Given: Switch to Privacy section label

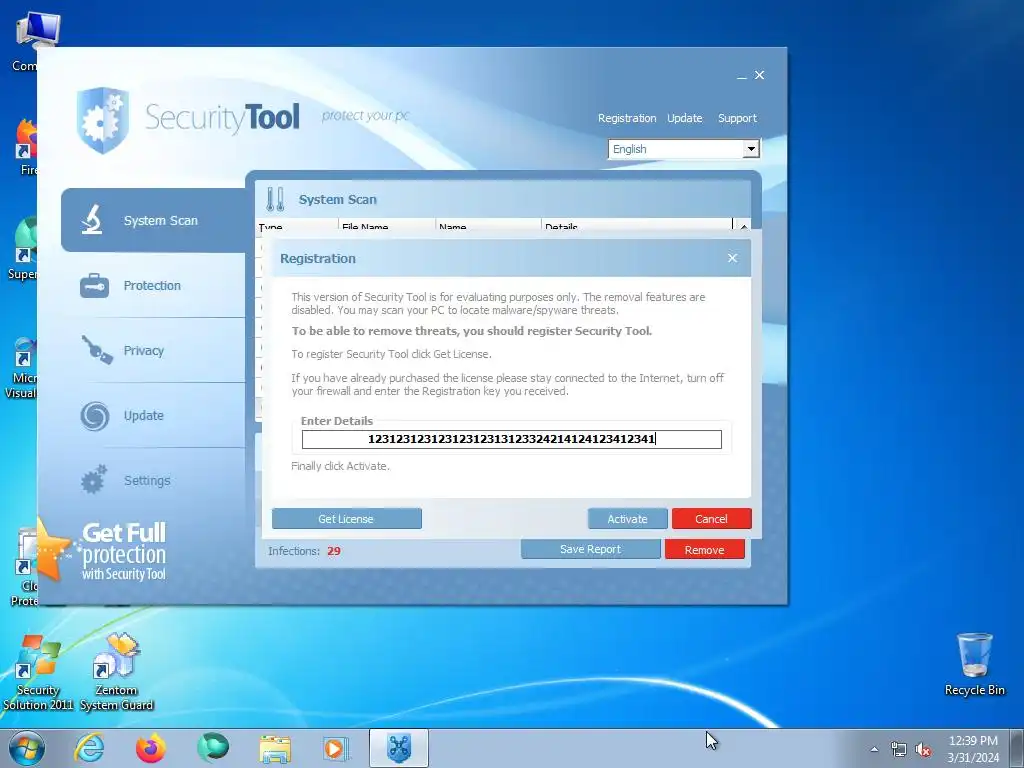Looking at the screenshot, I should click(x=144, y=351).
